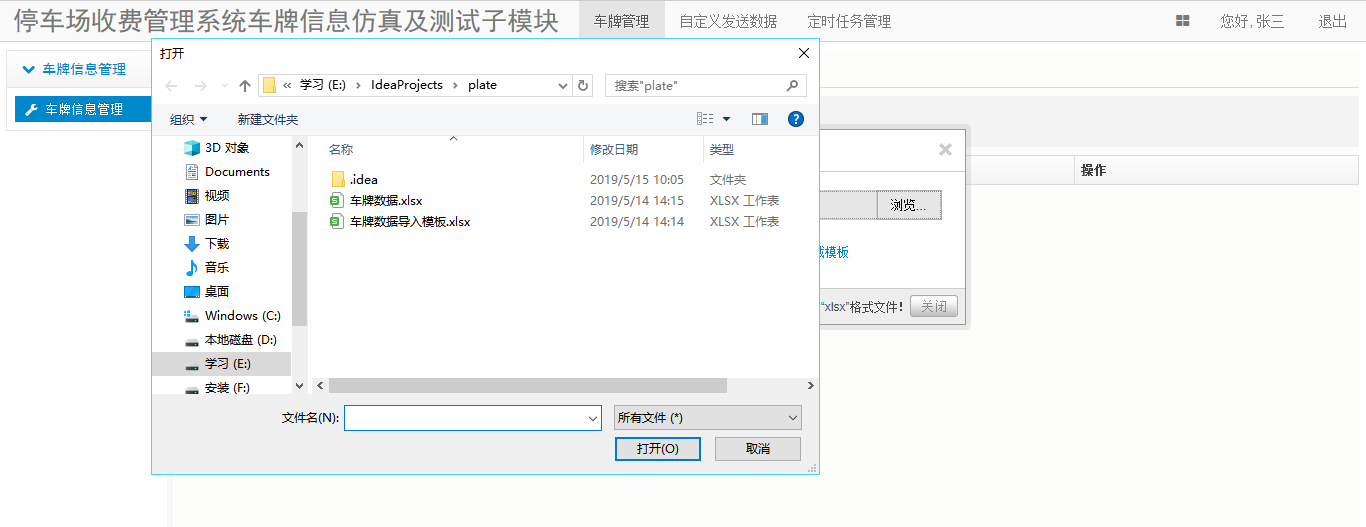Viewport: 1366px width, 527px height.
Task: Click IdeaProjects in the address path
Action: coord(406,86)
